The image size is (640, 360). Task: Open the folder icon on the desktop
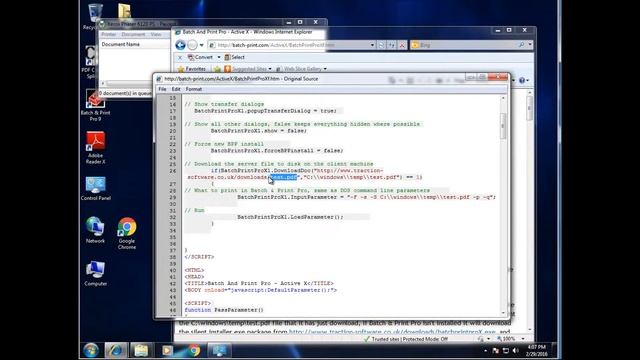pyautogui.click(x=124, y=11)
